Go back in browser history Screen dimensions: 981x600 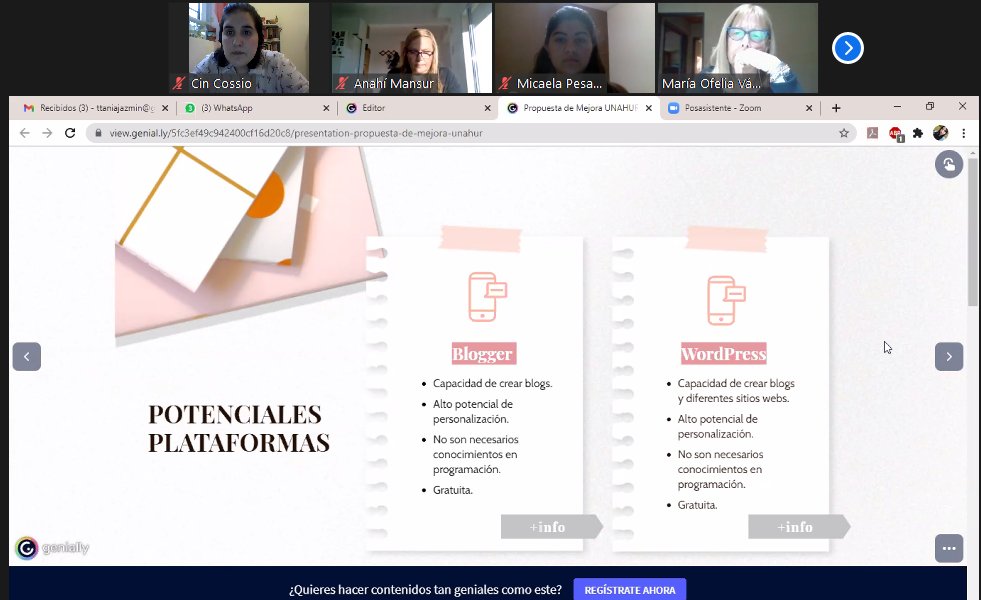pos(24,133)
